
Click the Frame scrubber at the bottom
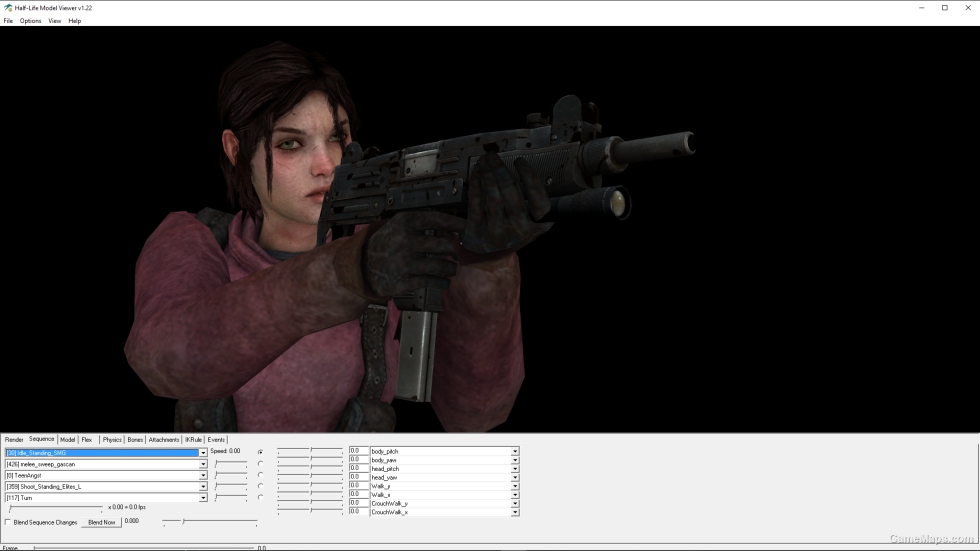pyautogui.click(x=144, y=548)
